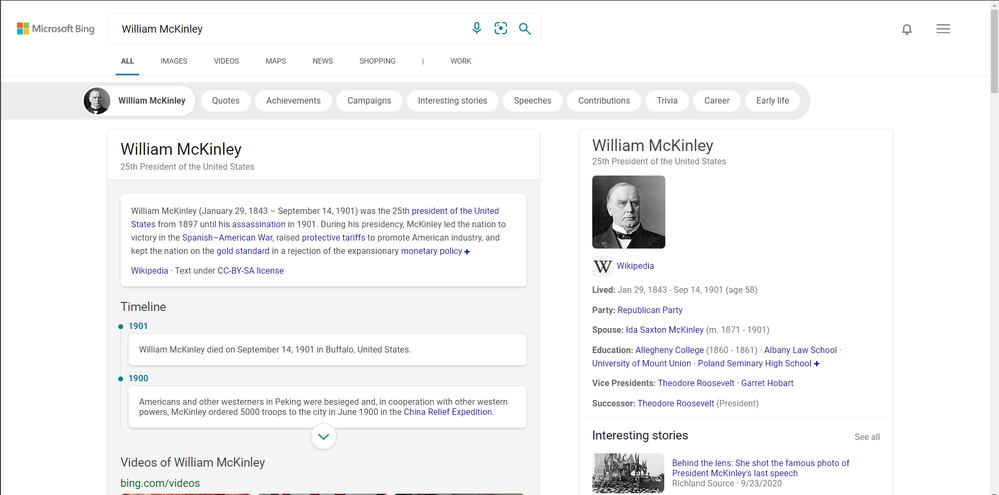The image size is (999, 495).
Task: Click William McKinley portrait in sidebar
Action: (628, 212)
